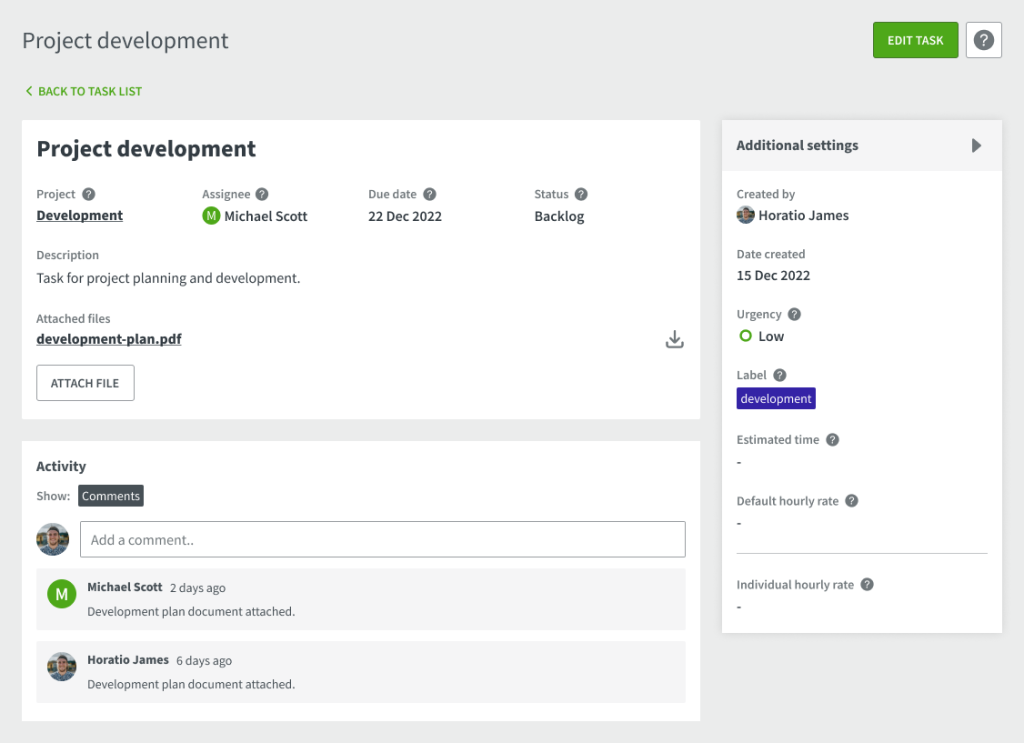
Task: Open the help button beside EDIT TASK
Action: (984, 40)
